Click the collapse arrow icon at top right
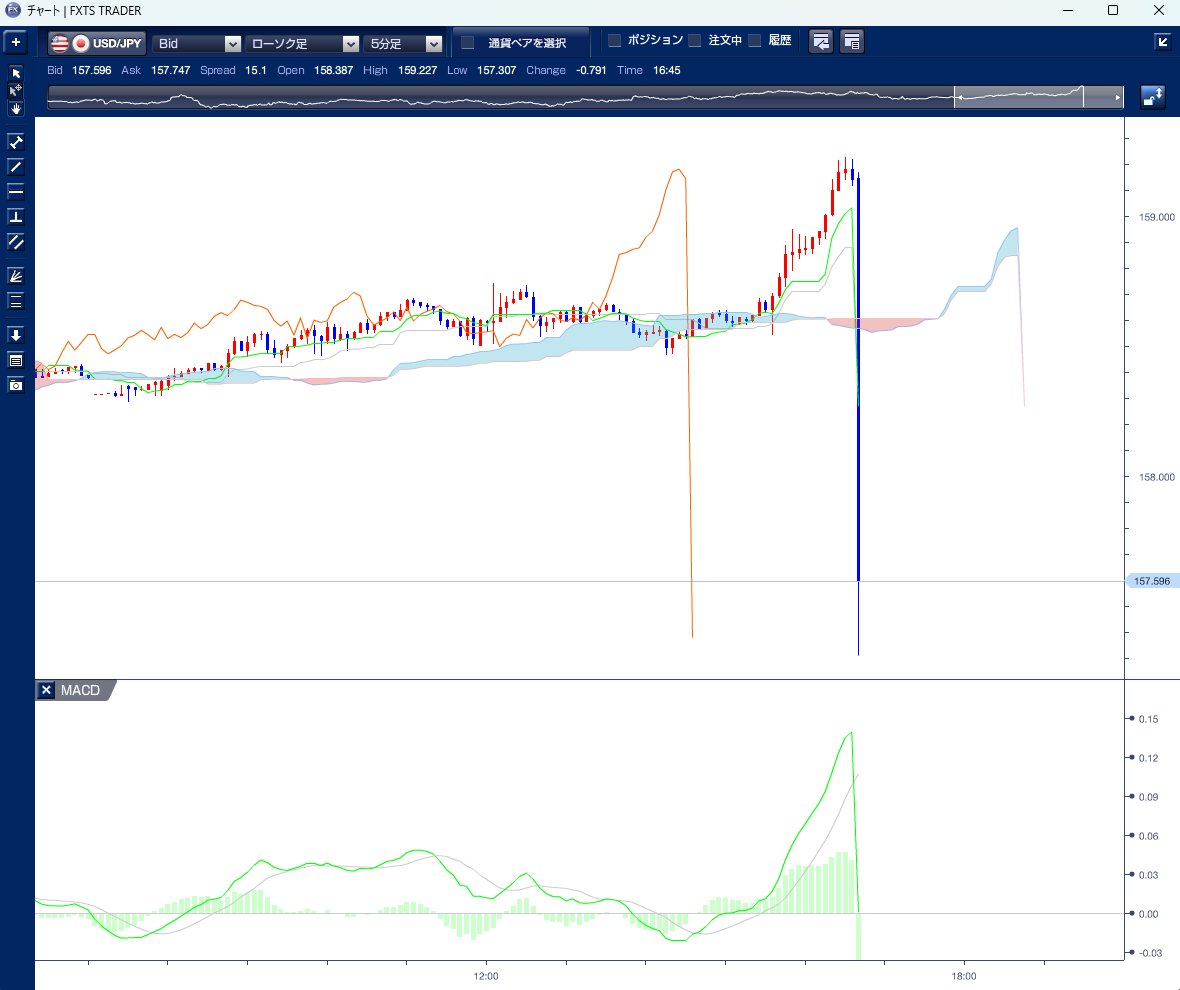Viewport: 1180px width, 990px height. pos(1162,41)
